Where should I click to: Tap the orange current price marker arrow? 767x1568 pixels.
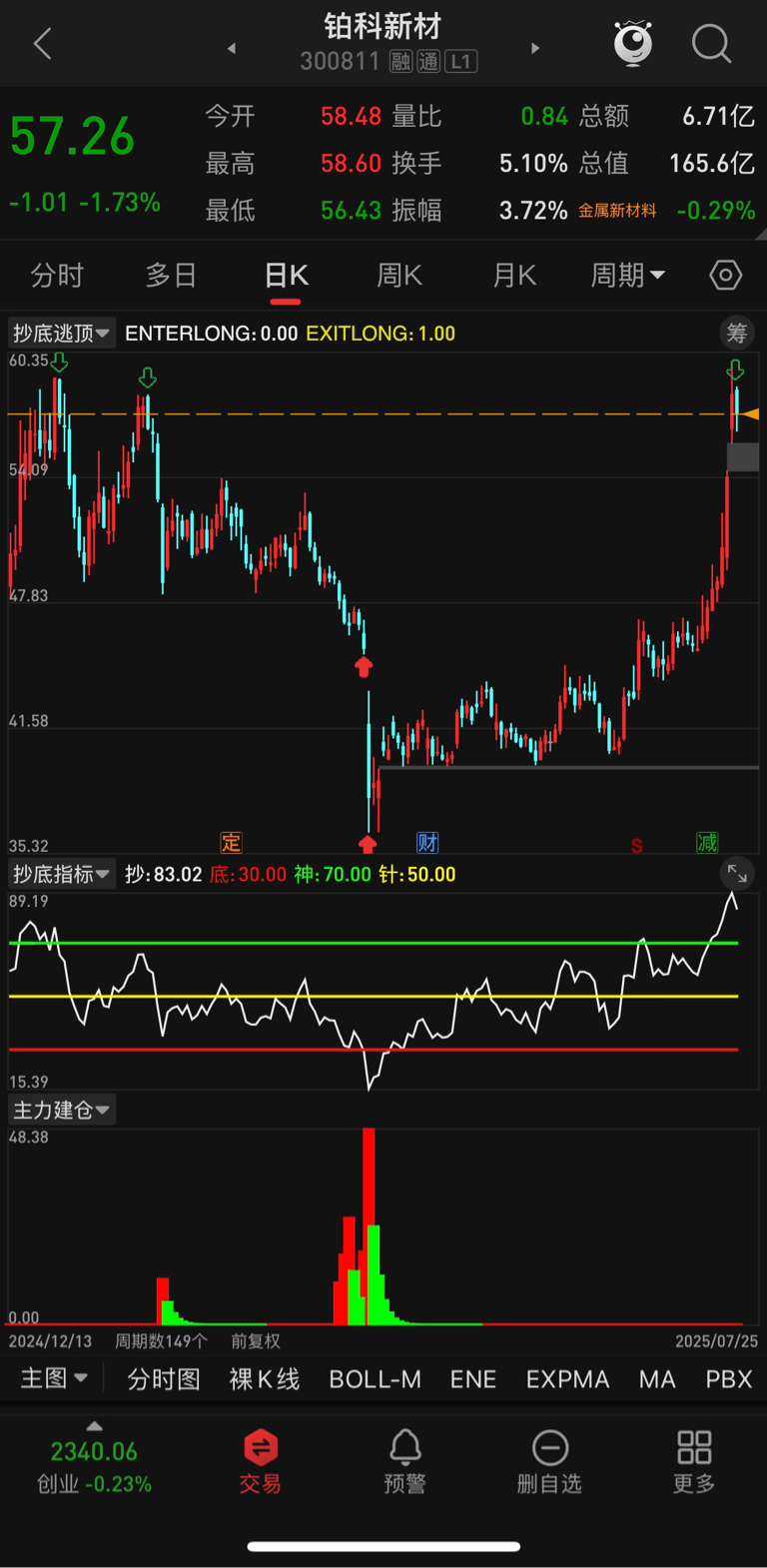point(749,413)
